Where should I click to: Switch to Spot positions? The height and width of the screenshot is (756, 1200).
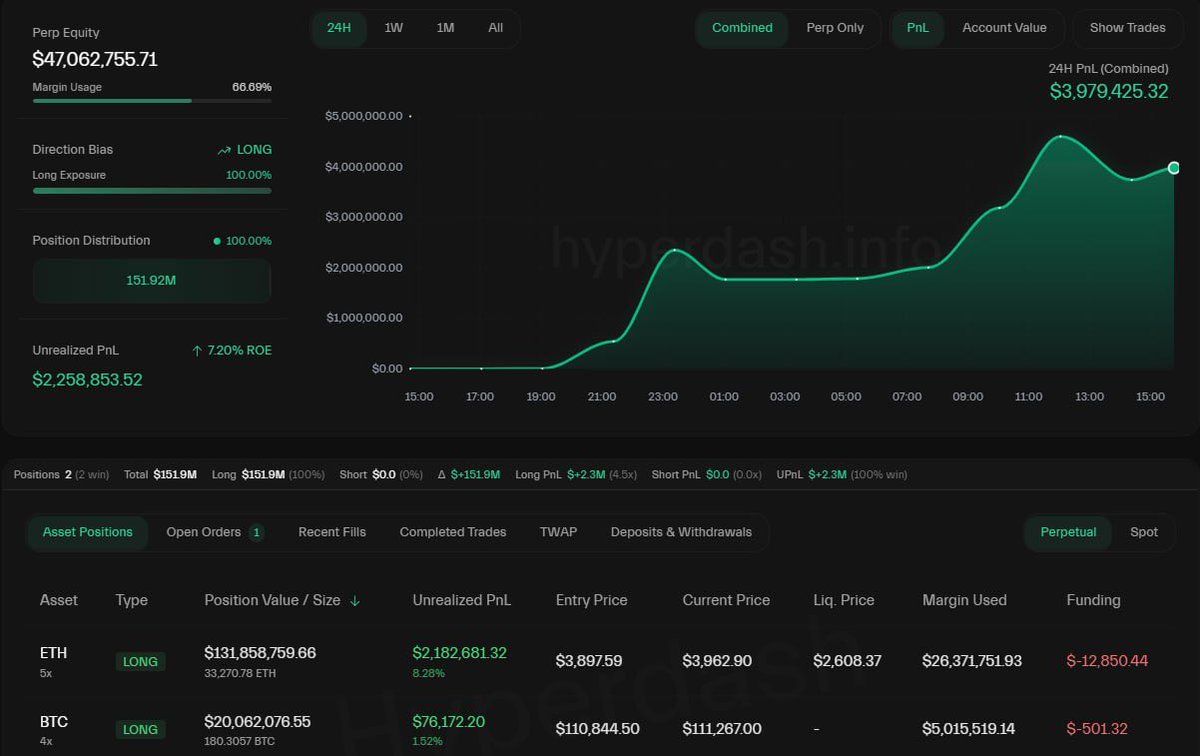tap(1144, 532)
